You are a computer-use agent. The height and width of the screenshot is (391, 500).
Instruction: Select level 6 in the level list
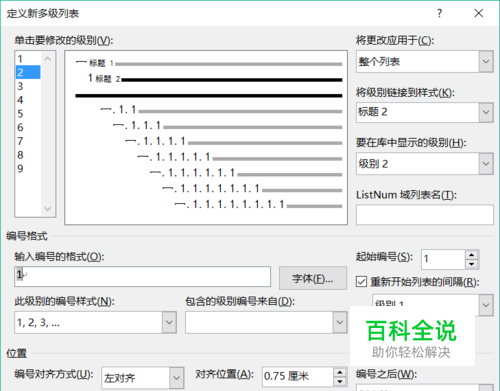pyautogui.click(x=28, y=127)
